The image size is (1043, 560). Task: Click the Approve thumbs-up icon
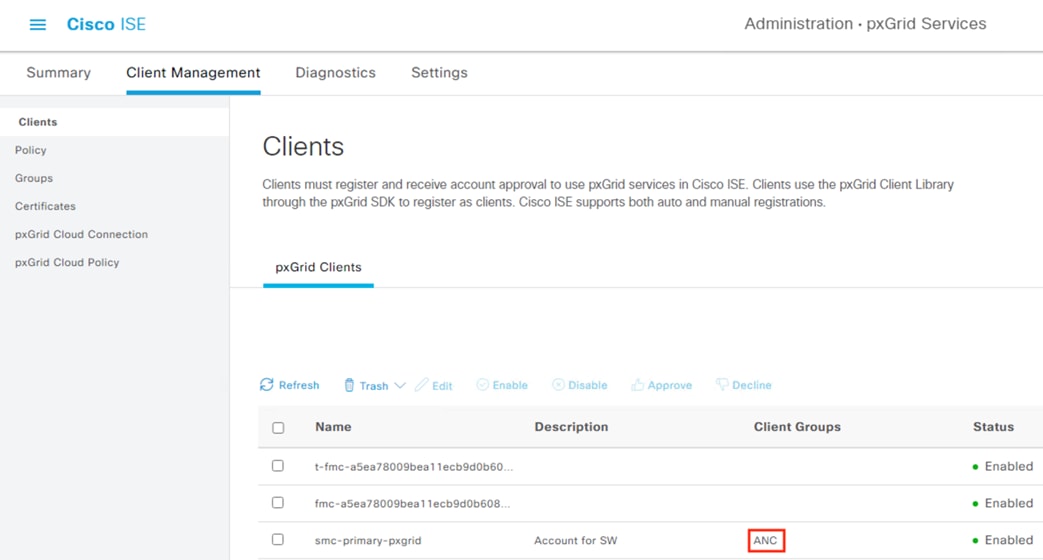(x=637, y=384)
